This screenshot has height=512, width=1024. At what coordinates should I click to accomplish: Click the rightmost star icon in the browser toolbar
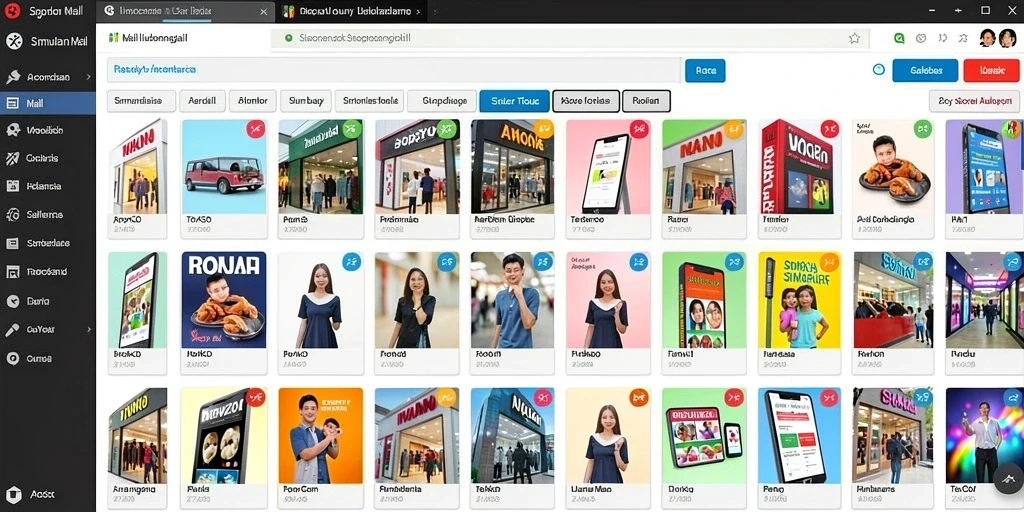(x=963, y=39)
